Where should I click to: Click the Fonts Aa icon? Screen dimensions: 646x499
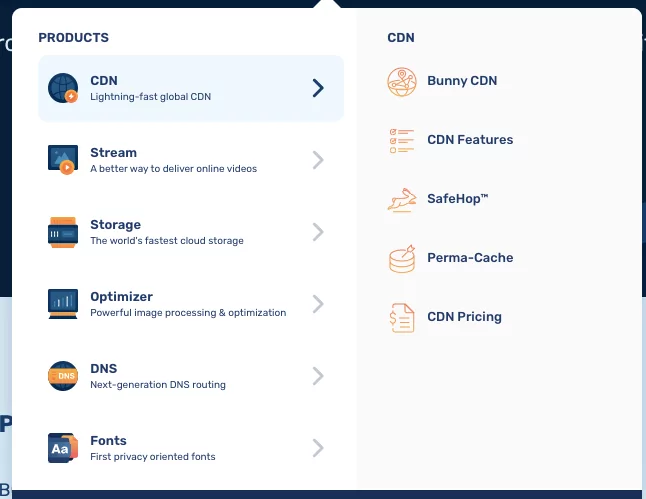63,448
